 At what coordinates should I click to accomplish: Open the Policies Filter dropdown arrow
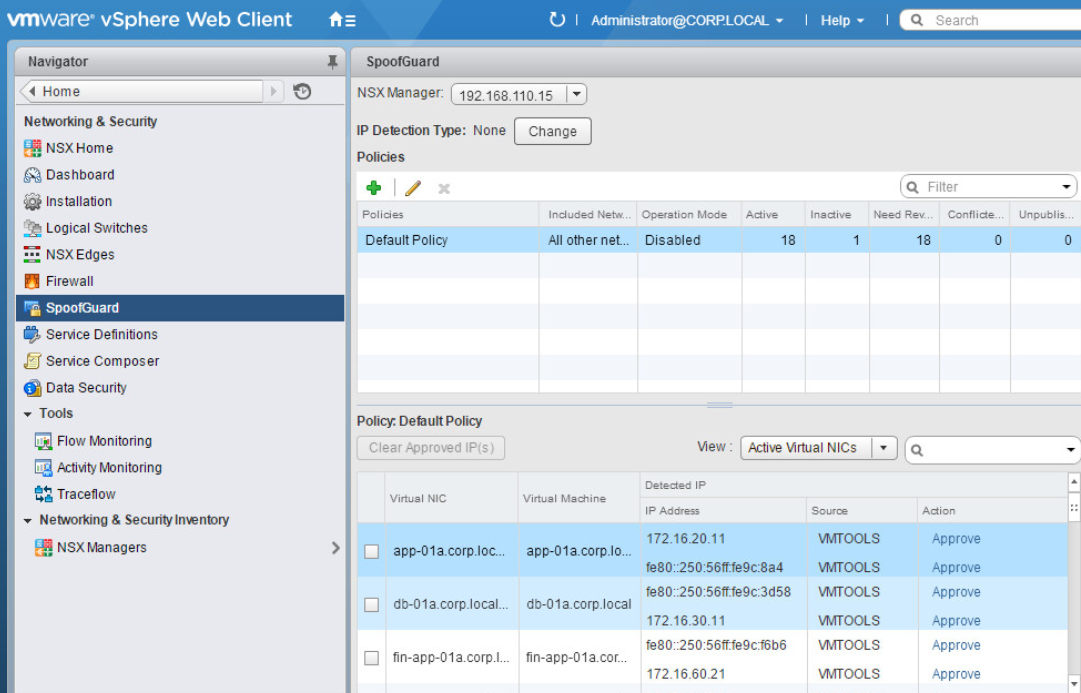(1067, 187)
